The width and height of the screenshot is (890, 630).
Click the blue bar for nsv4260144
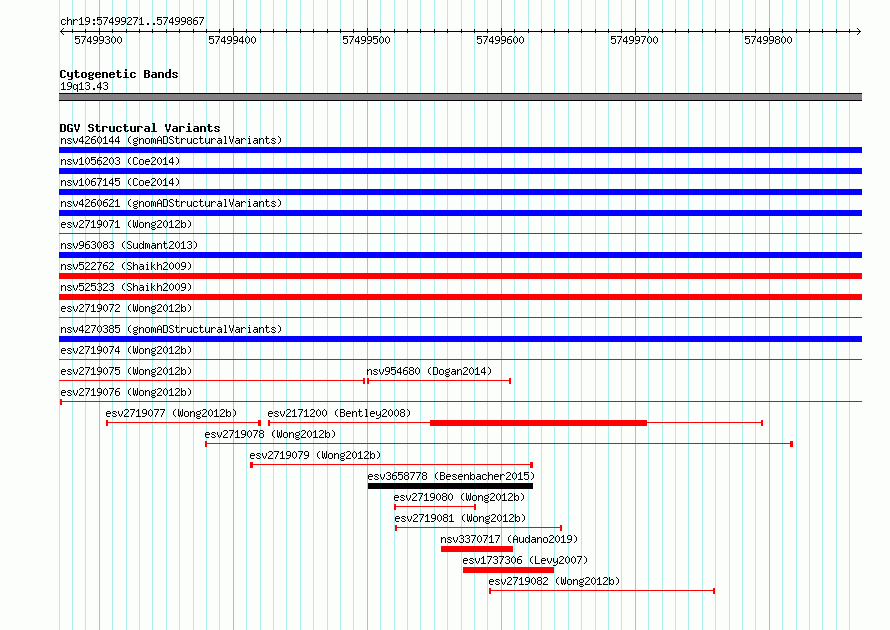[460, 150]
